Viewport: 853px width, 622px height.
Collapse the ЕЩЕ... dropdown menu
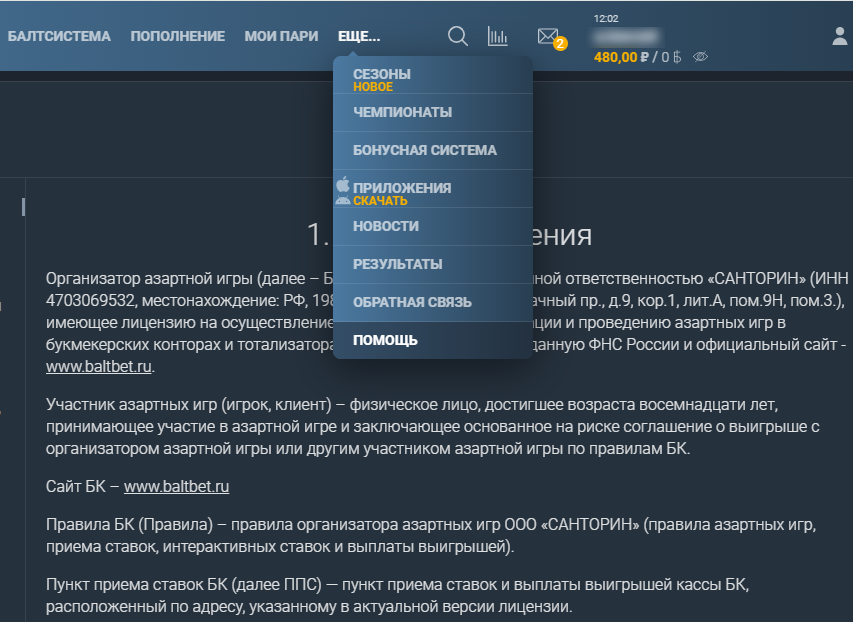[359, 36]
